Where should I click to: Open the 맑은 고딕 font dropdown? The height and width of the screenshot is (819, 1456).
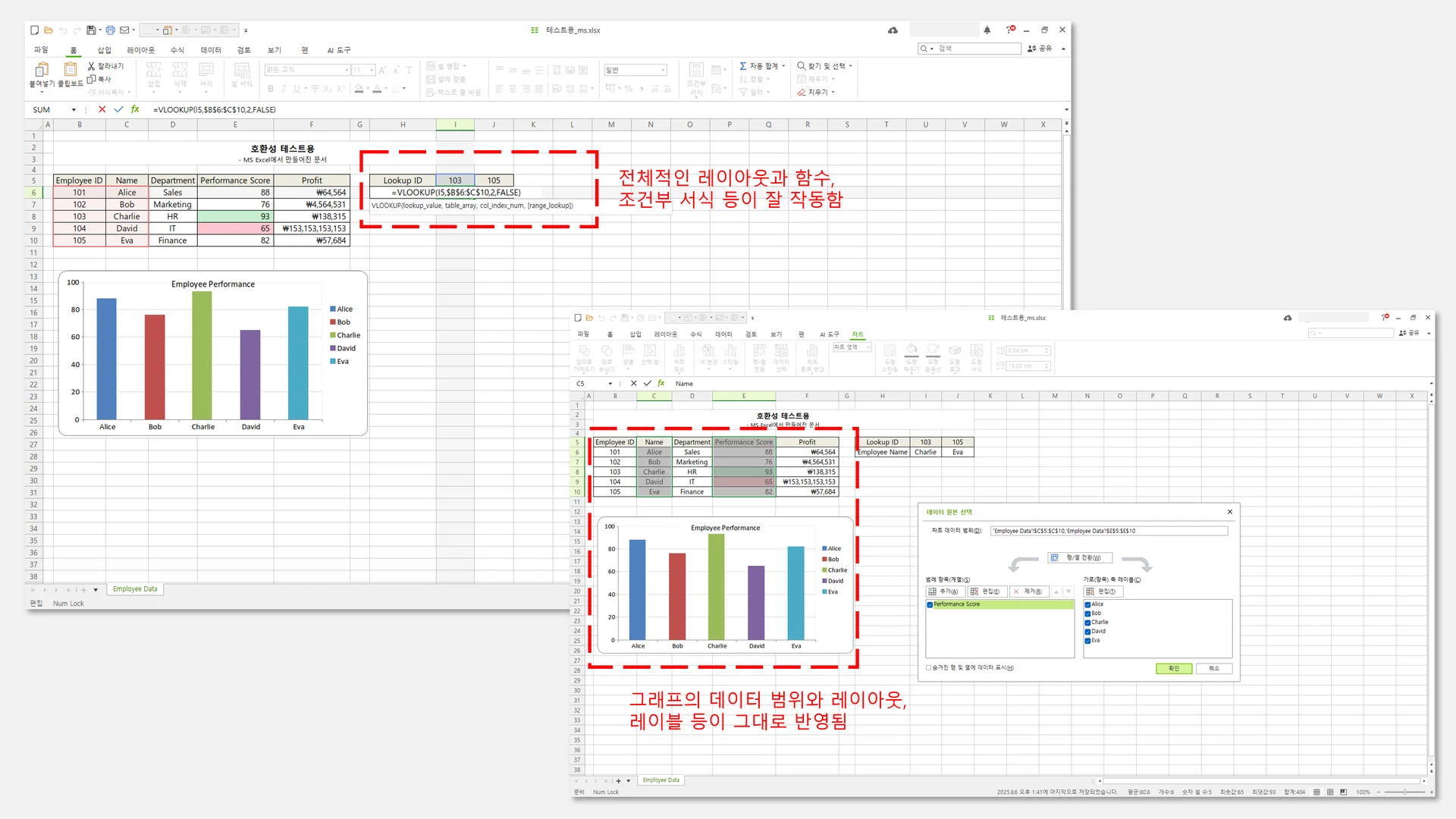(346, 69)
